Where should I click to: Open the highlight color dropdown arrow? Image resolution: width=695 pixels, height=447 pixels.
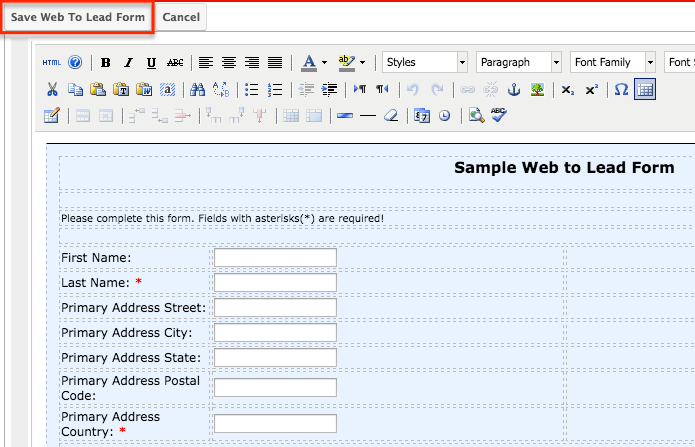point(363,63)
